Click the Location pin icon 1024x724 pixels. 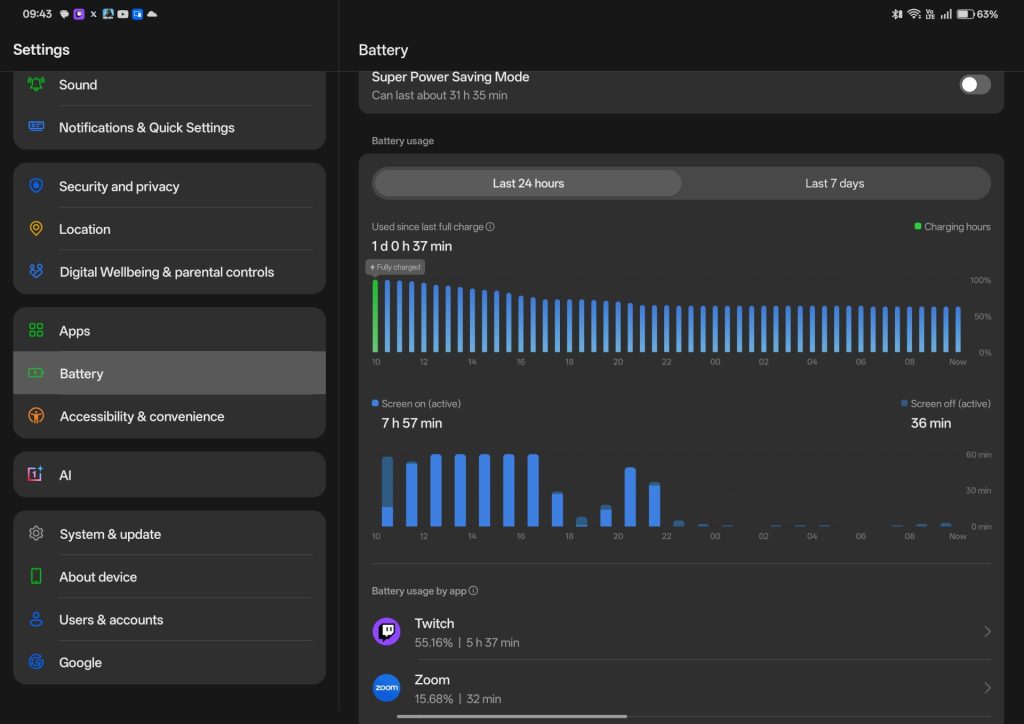pos(37,229)
